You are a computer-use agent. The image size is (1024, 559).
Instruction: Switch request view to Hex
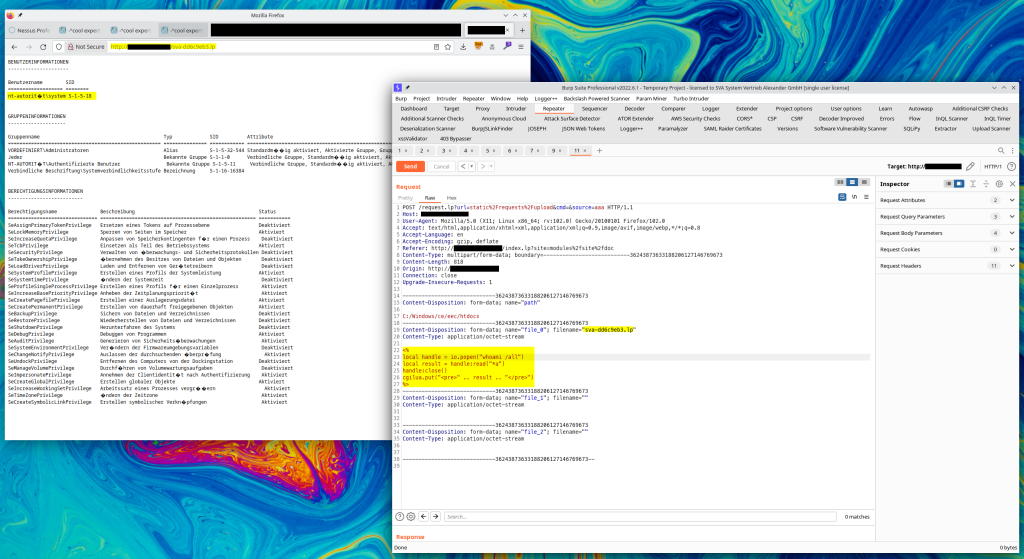pyautogui.click(x=451, y=198)
